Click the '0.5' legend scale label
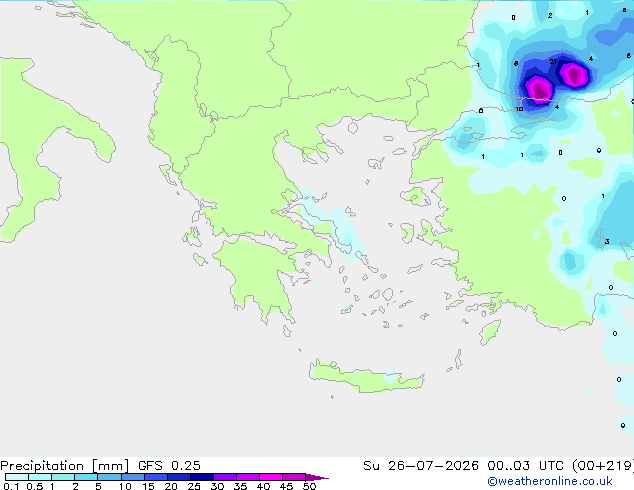 (35, 486)
